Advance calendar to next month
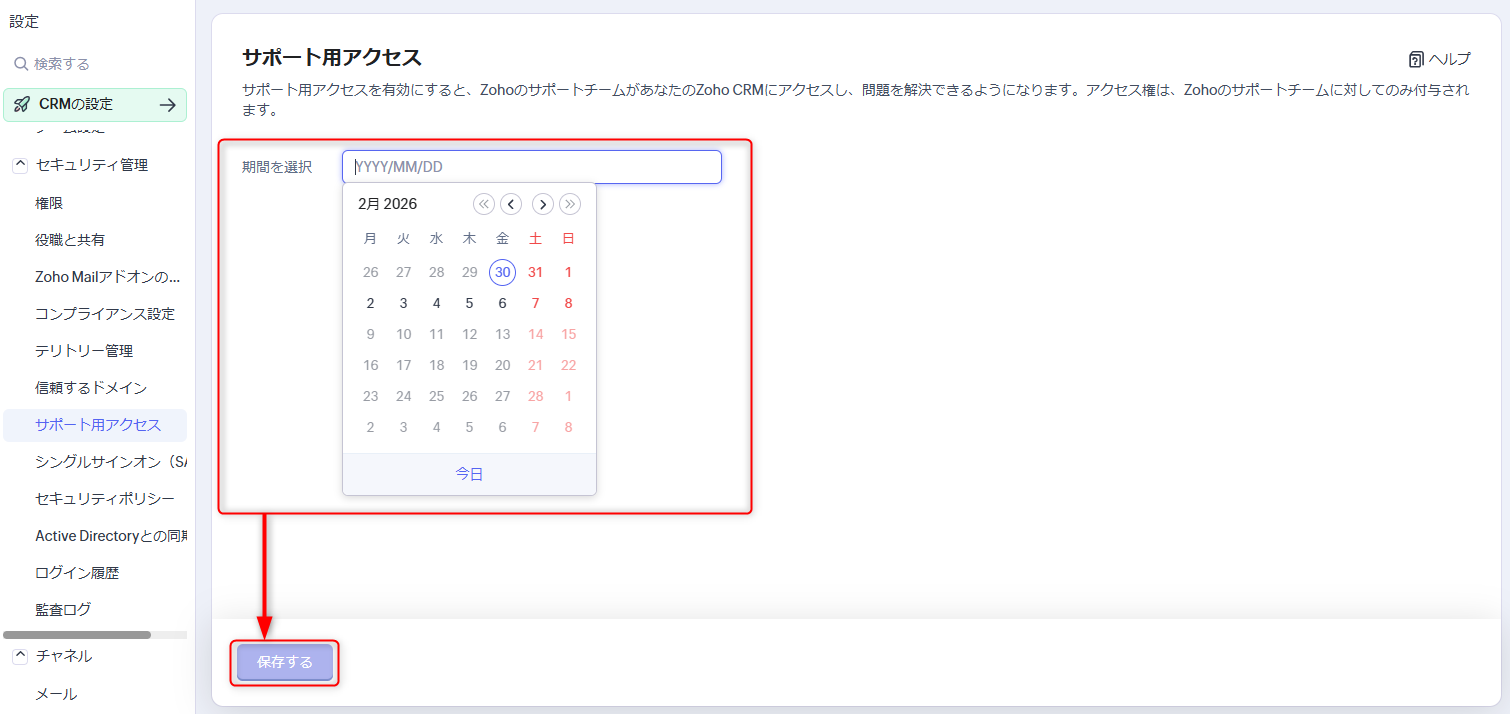1510x714 pixels. (542, 204)
